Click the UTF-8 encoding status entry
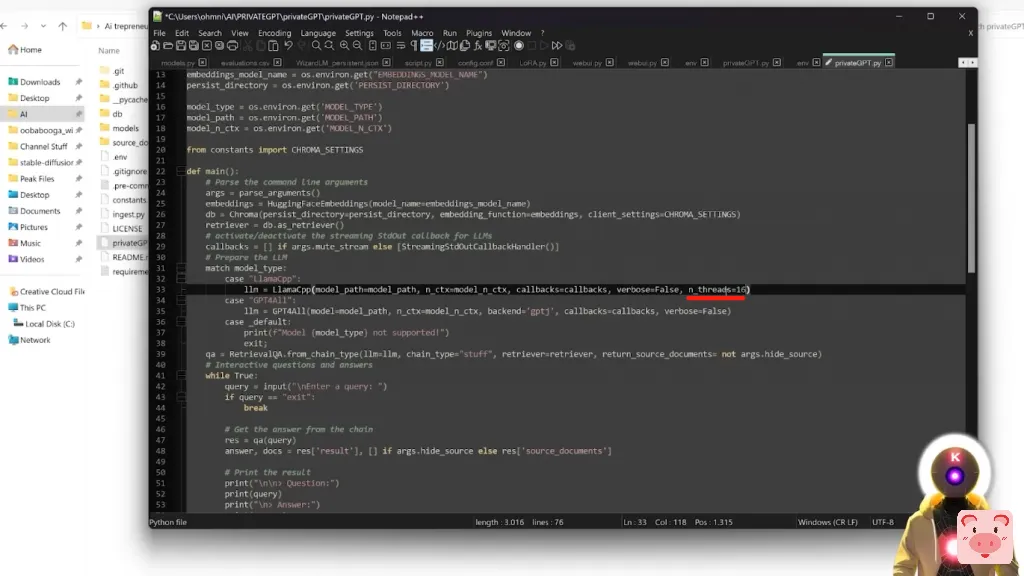This screenshot has width=1024, height=576. (x=883, y=522)
